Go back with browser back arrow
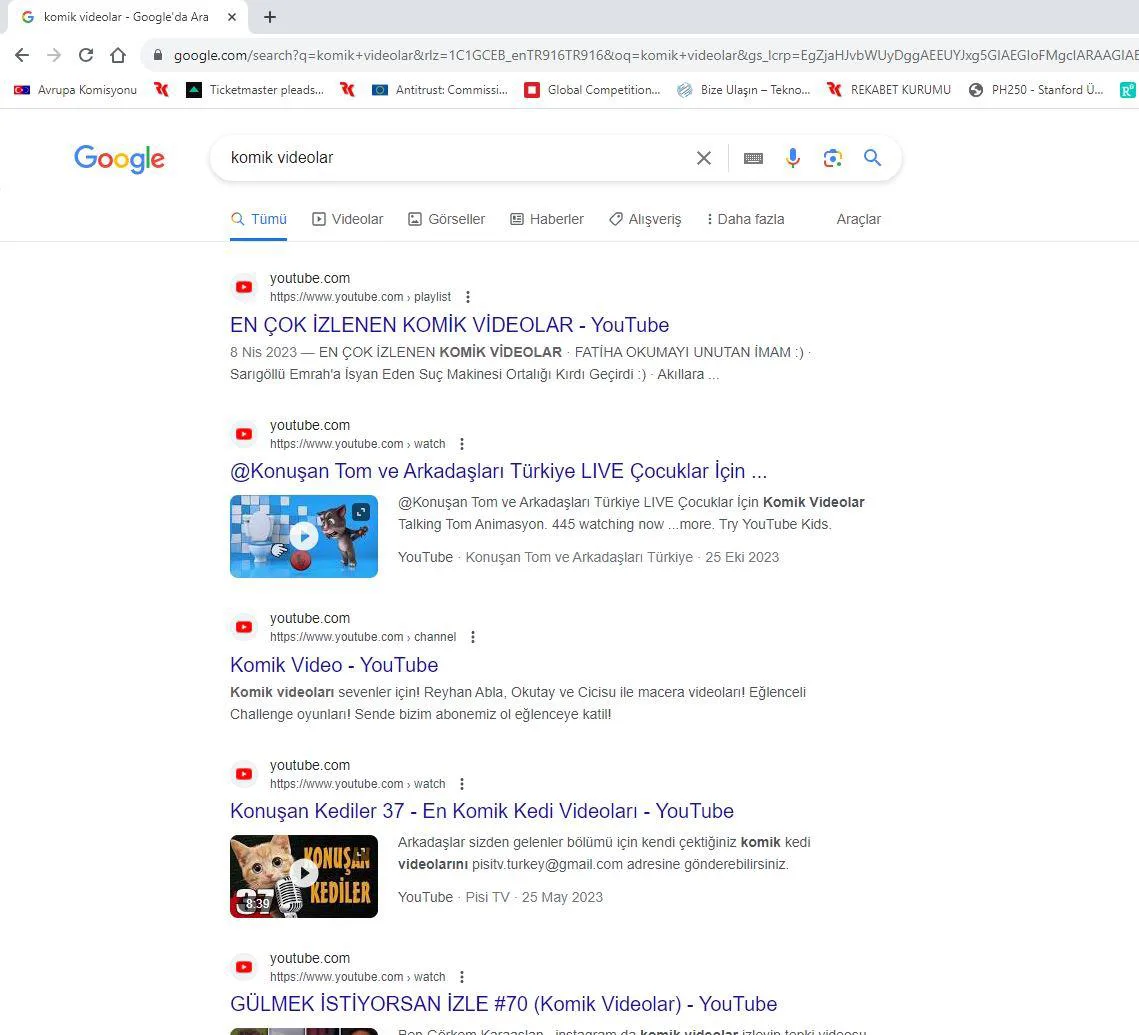The height and width of the screenshot is (1035, 1139). click(22, 55)
